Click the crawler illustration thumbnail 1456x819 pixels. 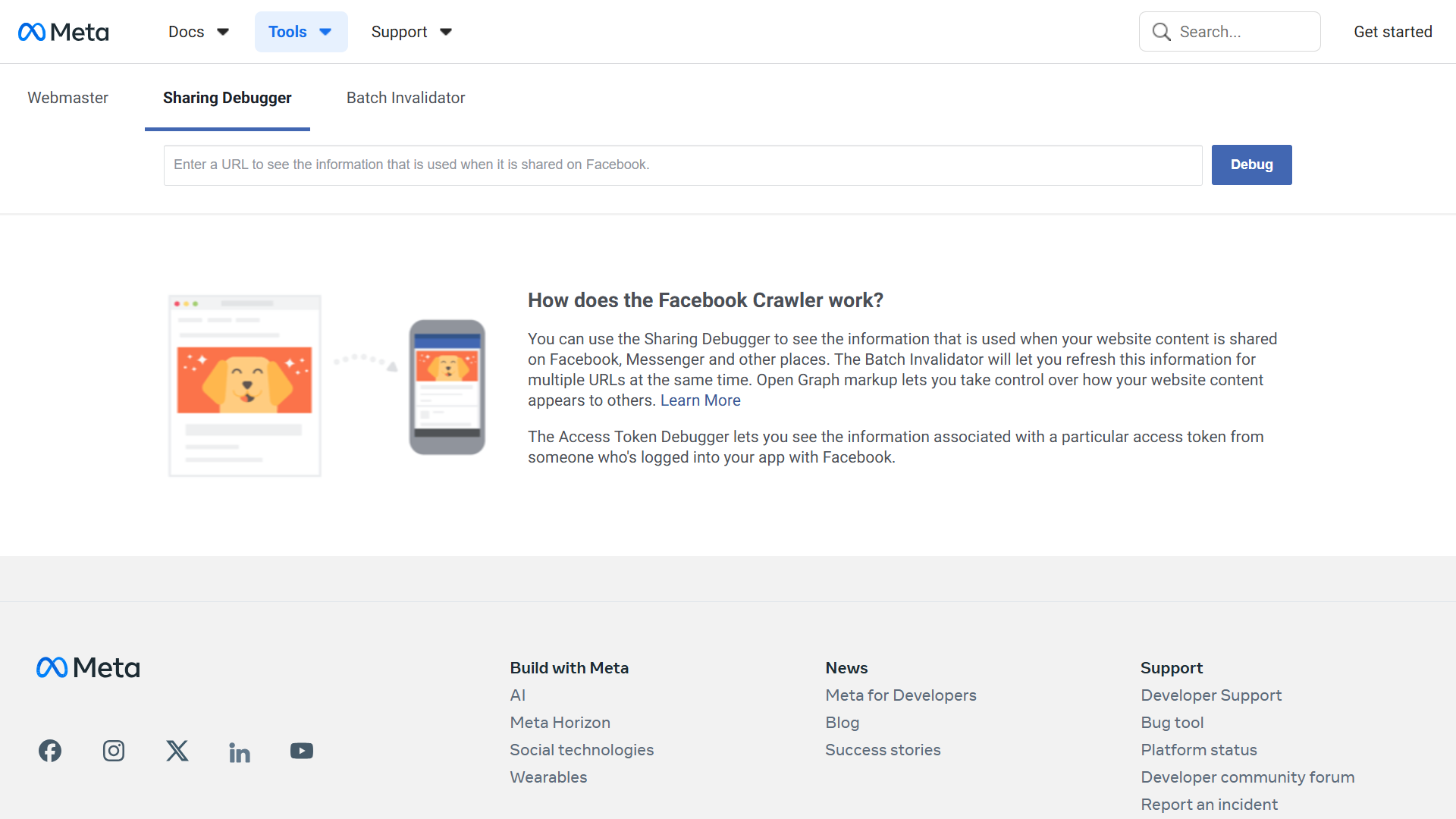(x=326, y=385)
